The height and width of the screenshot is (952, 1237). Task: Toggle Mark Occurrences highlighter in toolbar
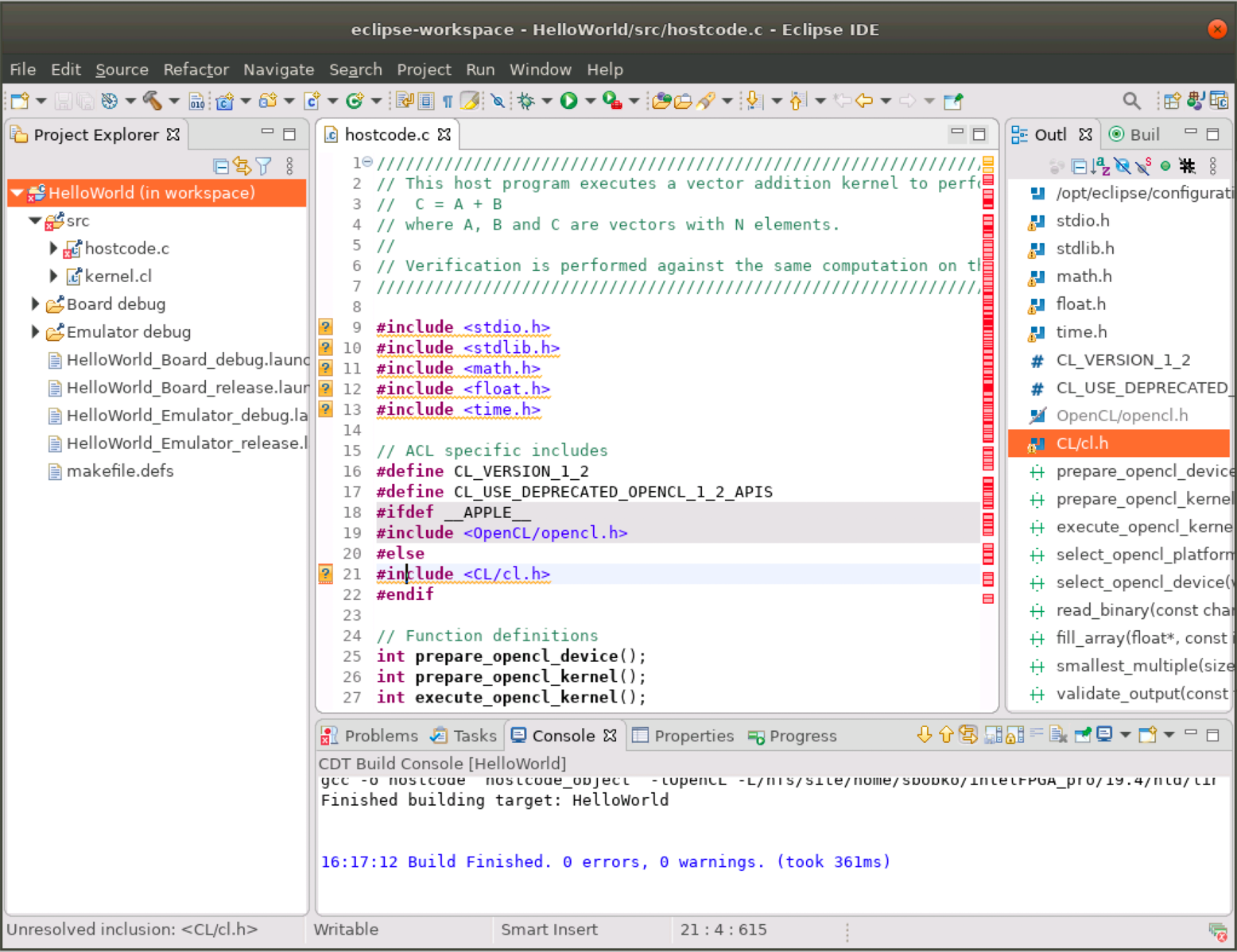tap(470, 101)
